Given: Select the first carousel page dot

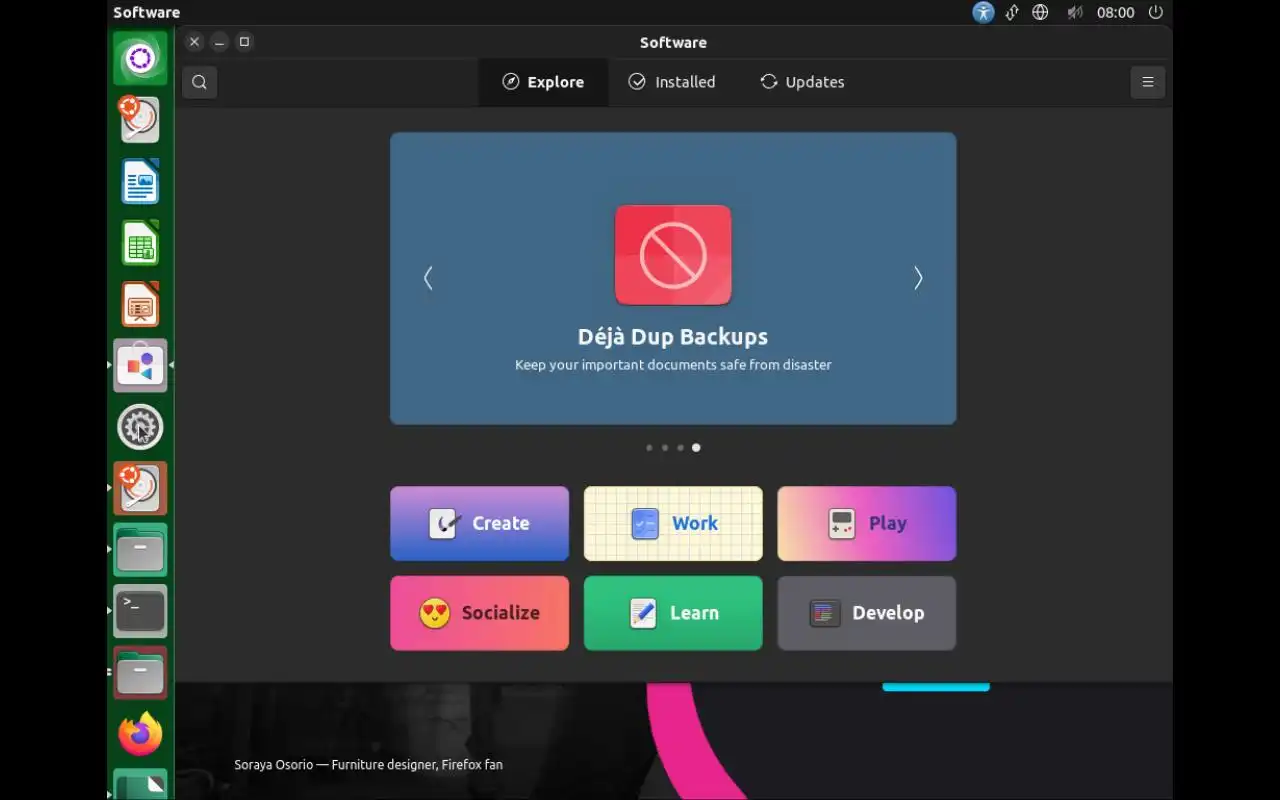Looking at the screenshot, I should (649, 448).
